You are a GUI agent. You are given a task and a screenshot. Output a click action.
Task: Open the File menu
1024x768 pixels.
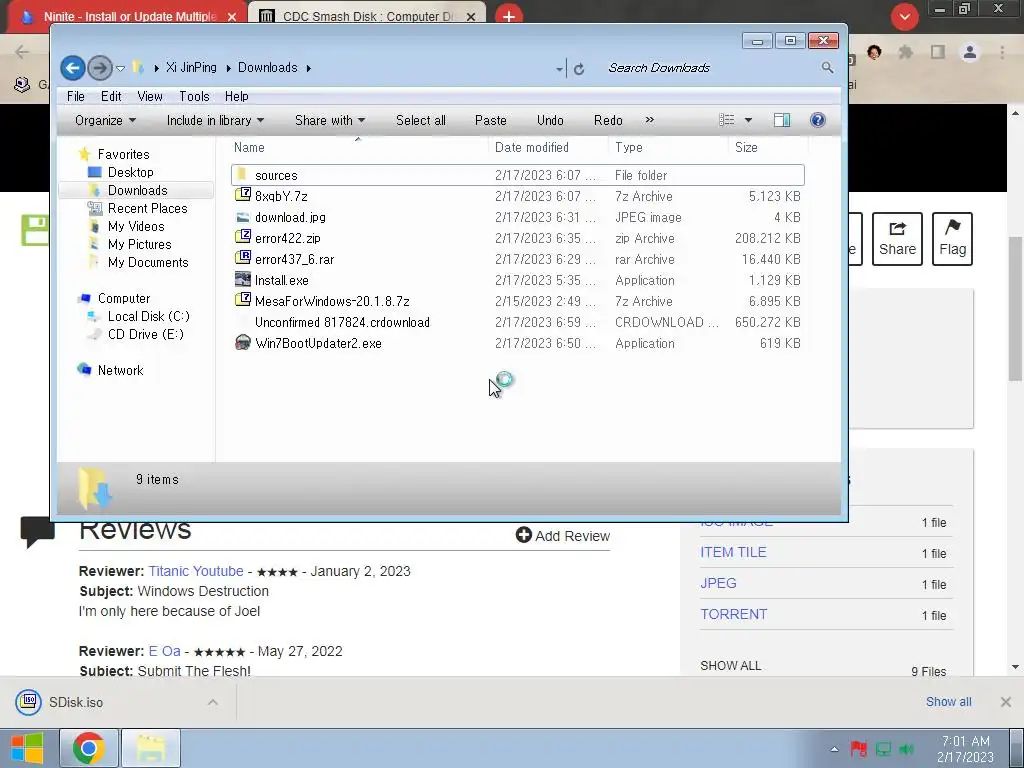(x=76, y=97)
